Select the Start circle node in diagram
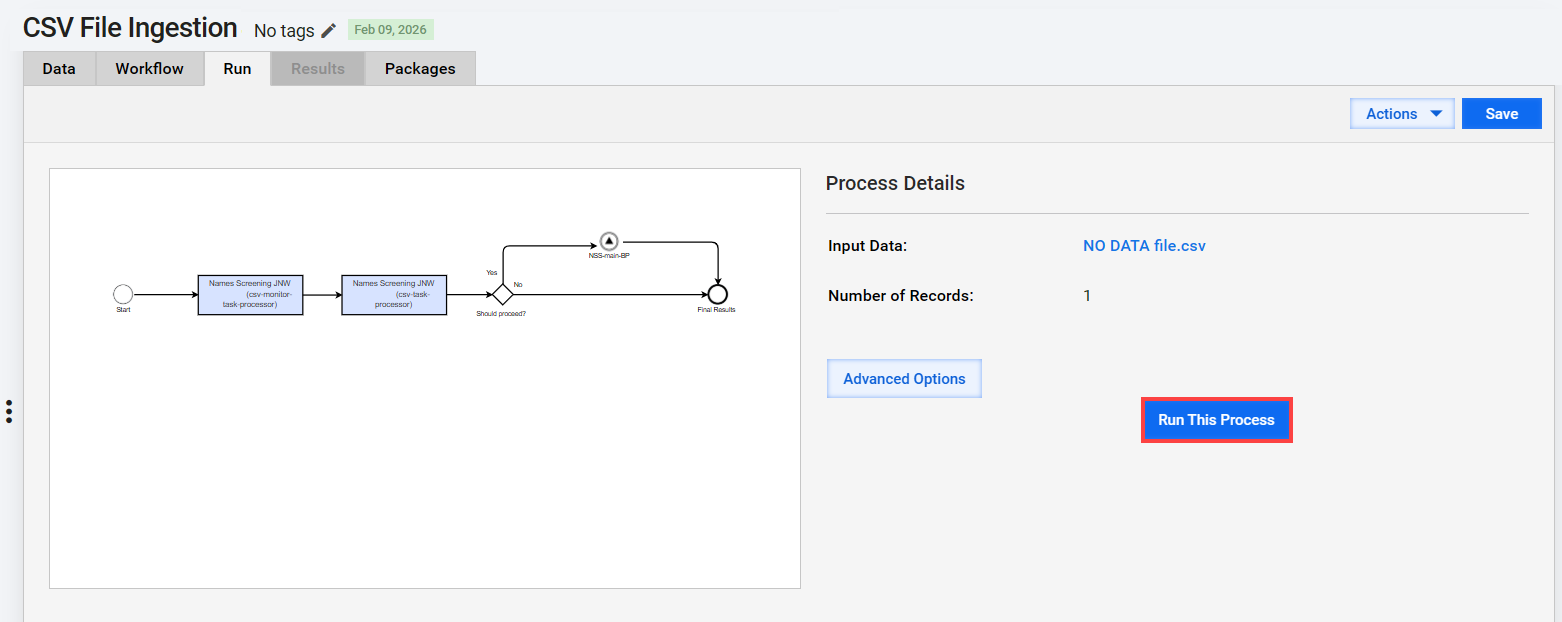Viewport: 1562px width, 622px height. 123,294
